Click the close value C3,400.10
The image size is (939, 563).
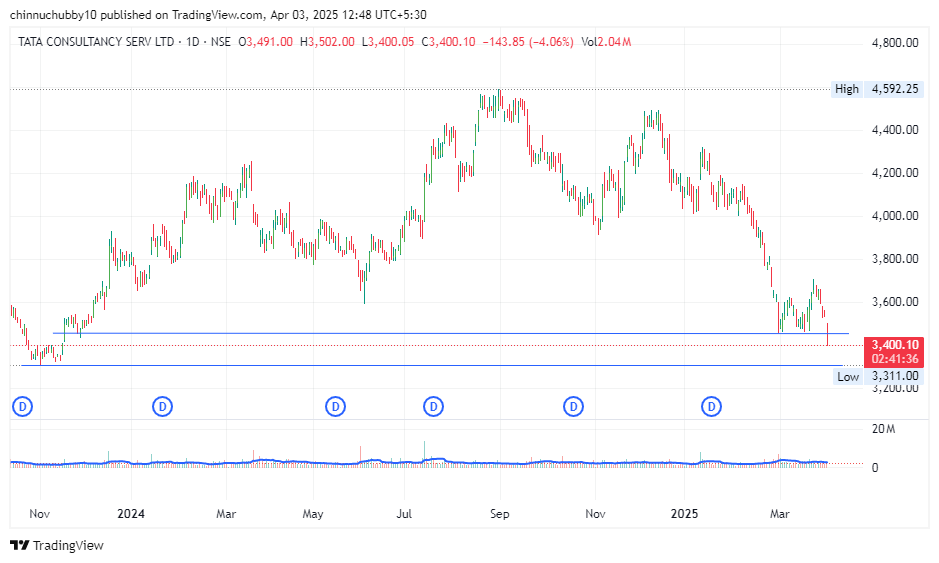click(x=449, y=42)
